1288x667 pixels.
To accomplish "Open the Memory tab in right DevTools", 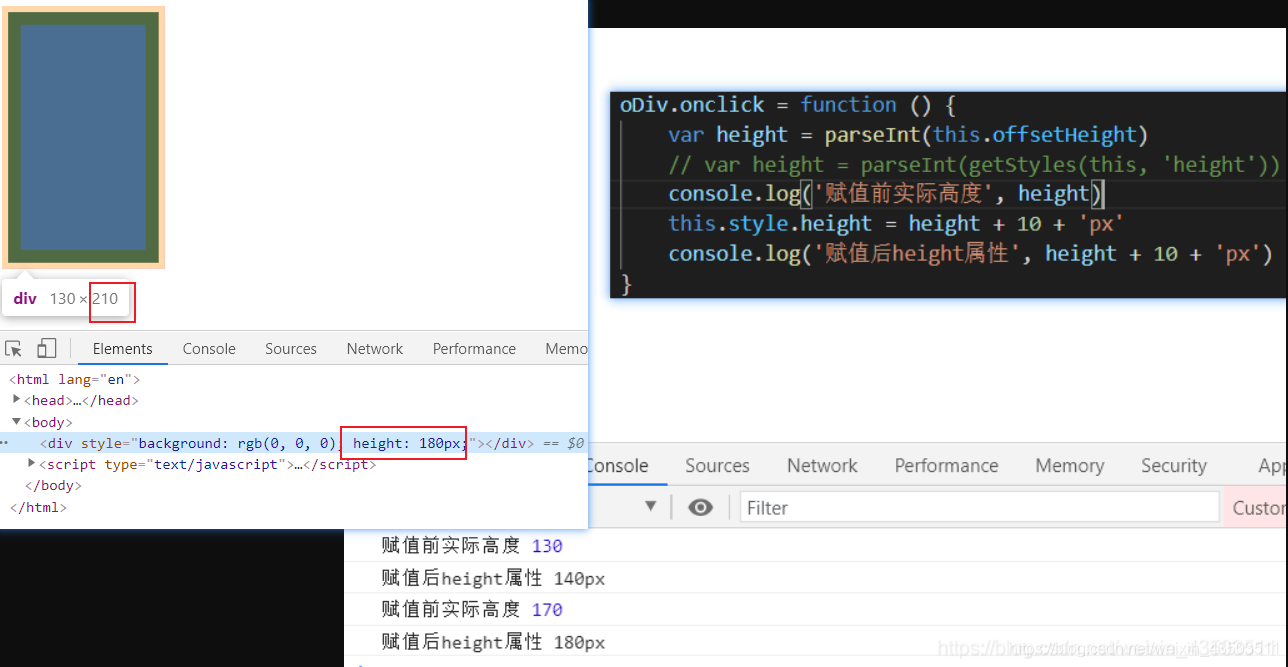I will point(1069,466).
